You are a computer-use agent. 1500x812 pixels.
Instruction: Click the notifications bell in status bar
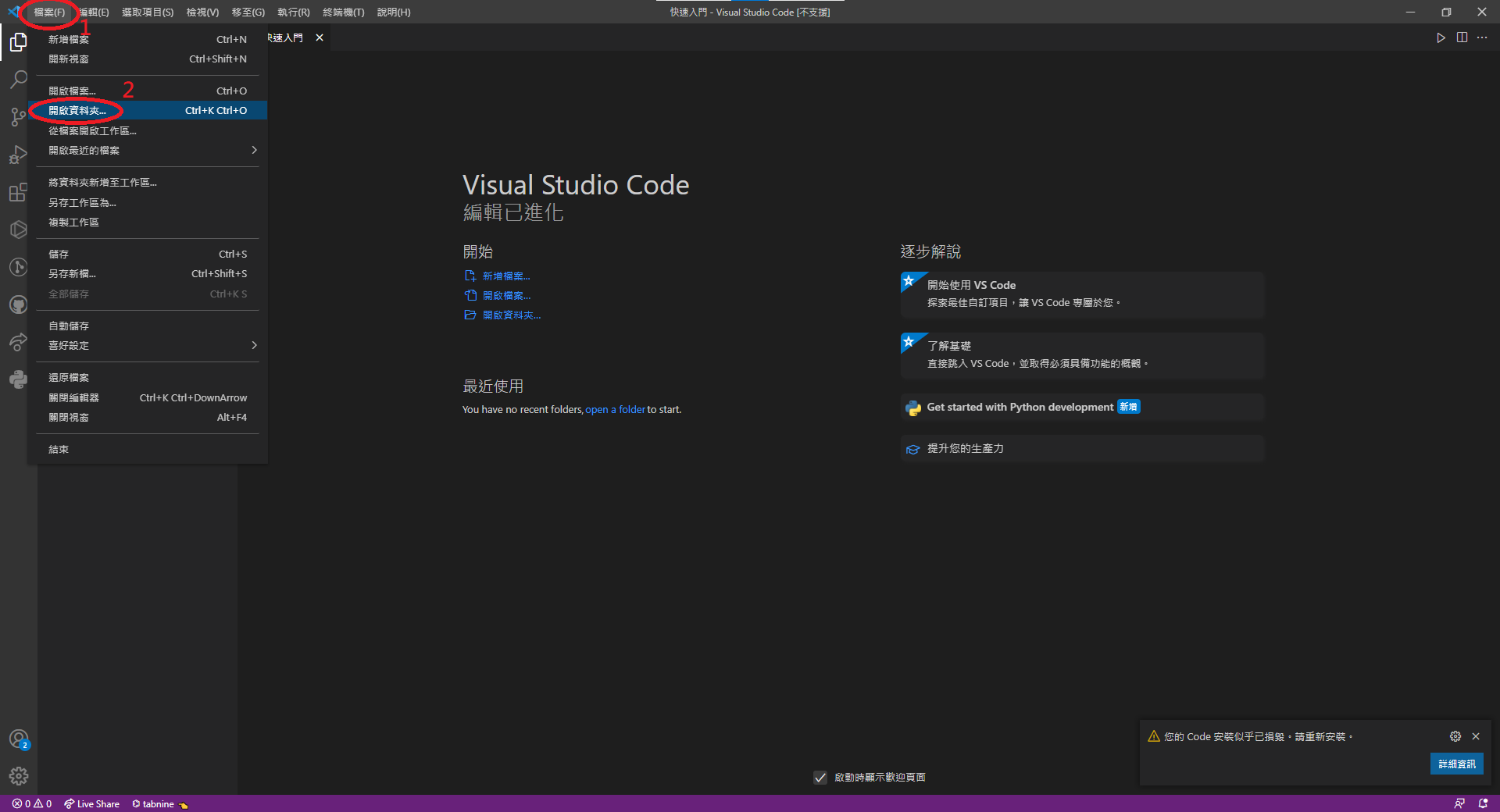pyautogui.click(x=1483, y=803)
